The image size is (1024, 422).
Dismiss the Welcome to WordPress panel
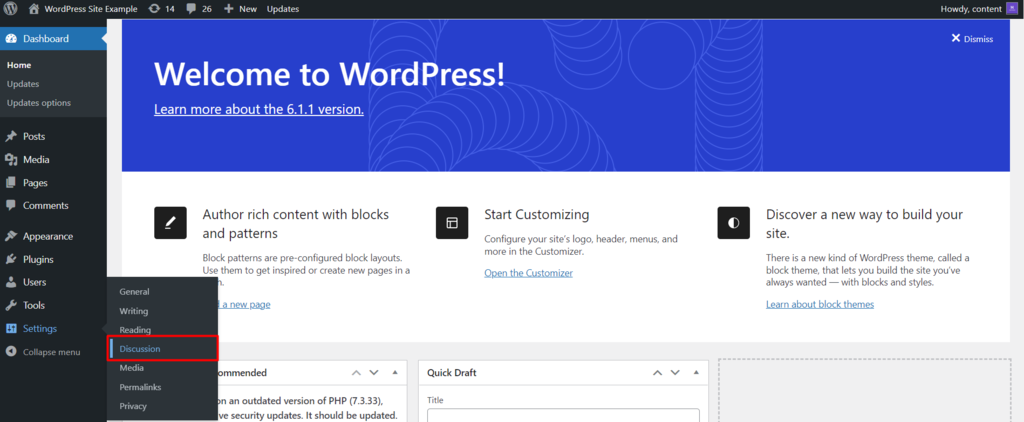click(x=972, y=39)
